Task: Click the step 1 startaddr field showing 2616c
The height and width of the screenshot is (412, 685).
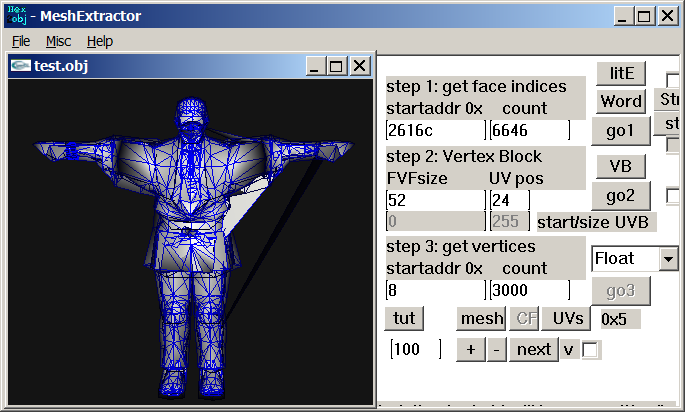Action: (x=436, y=130)
